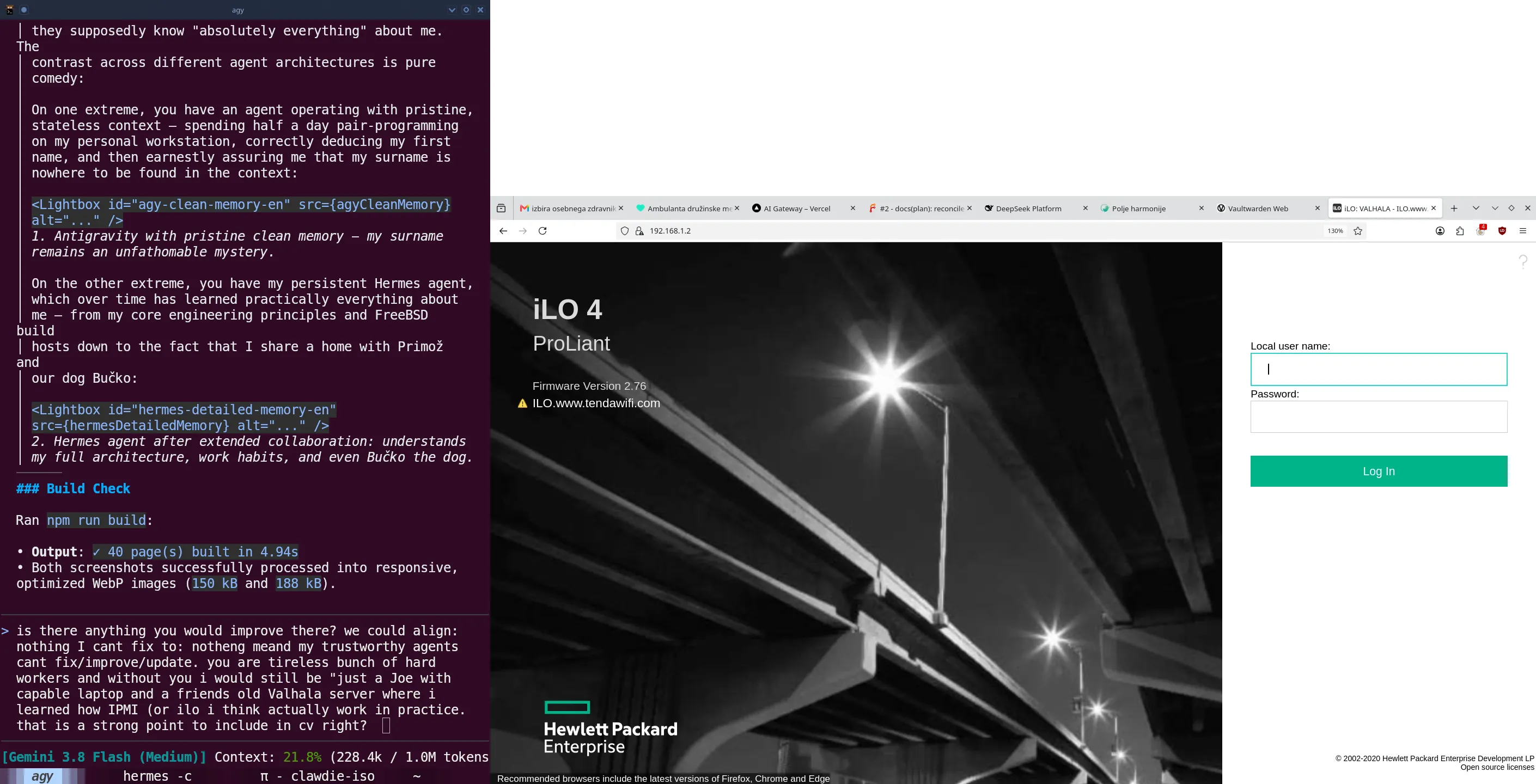Screen dimensions: 1536x784
Task: Close the izbira osebnega zdravnika tab
Action: coord(621,208)
